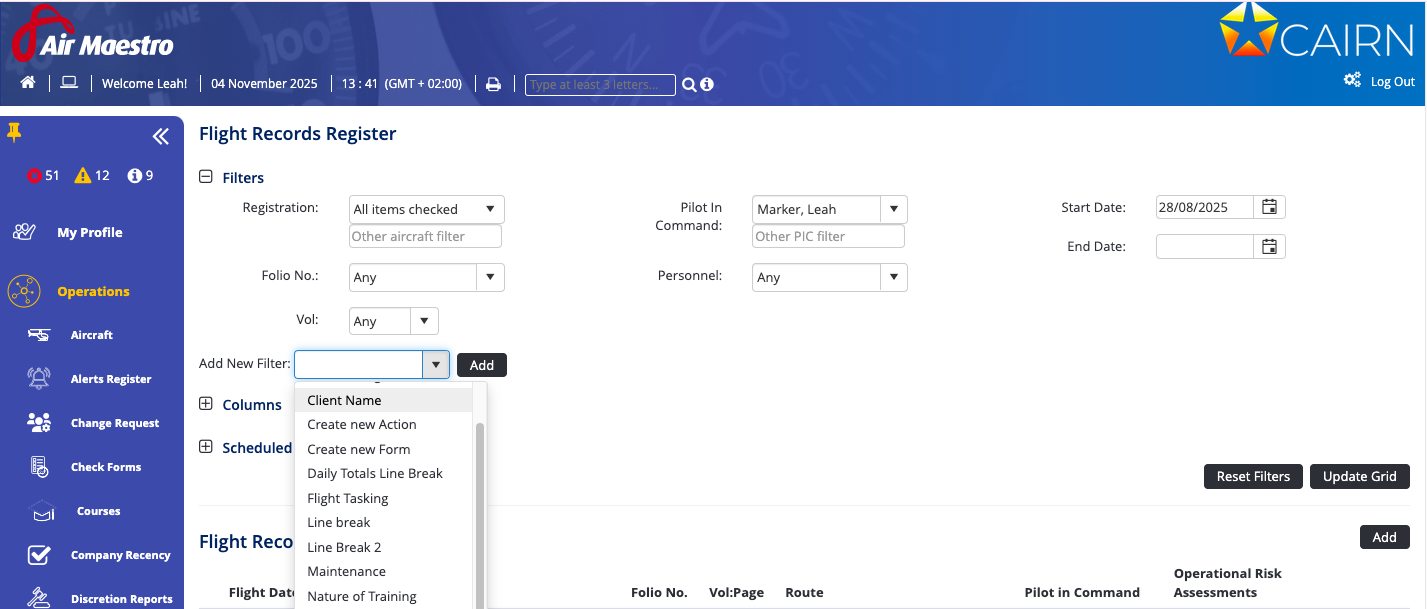Screen dimensions: 1427x609
Task: Open the settings gears icon
Action: (x=1352, y=81)
